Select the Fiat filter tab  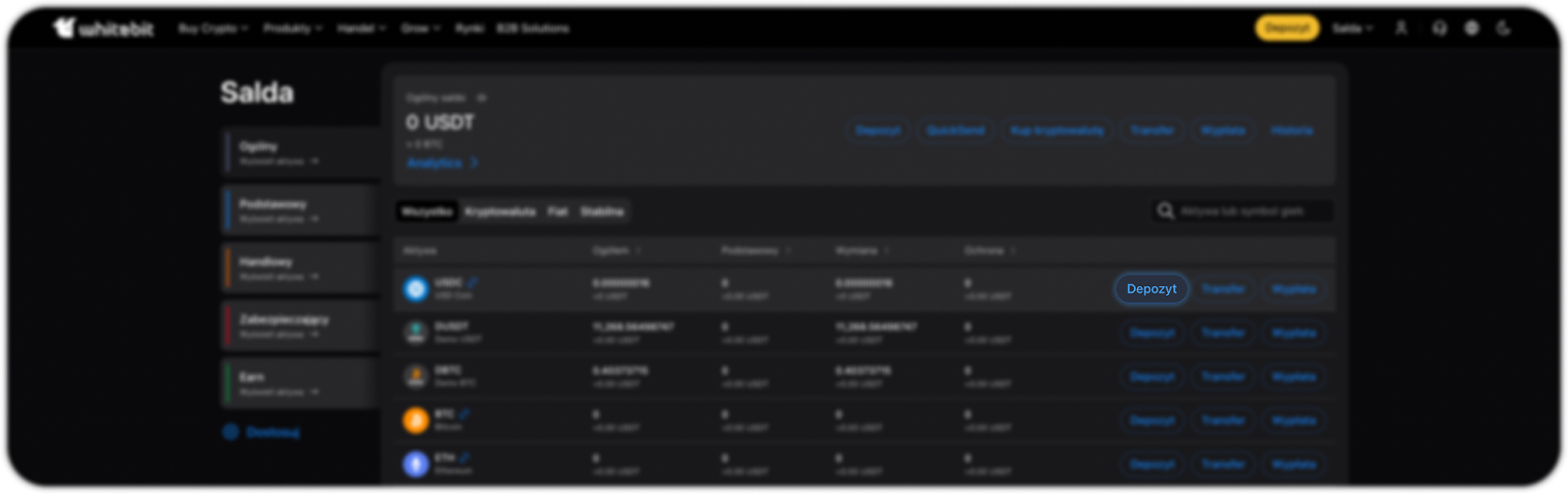pos(558,212)
